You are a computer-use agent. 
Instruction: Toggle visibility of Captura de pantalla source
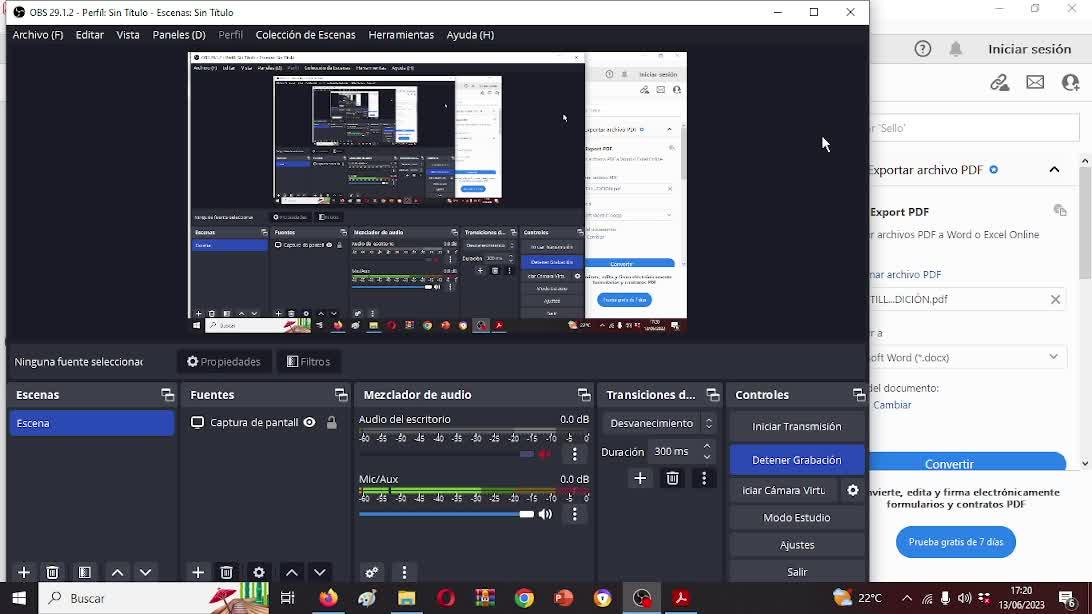point(310,423)
